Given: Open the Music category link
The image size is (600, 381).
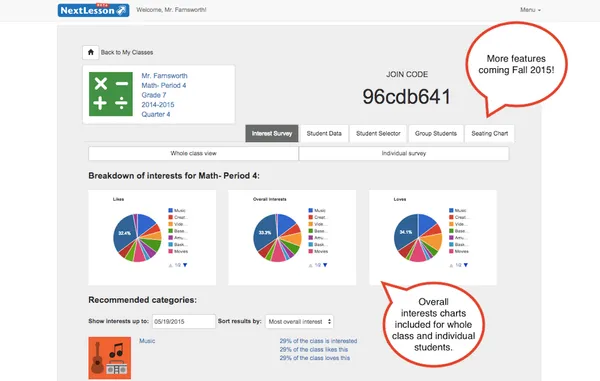Looking at the screenshot, I should coord(147,341).
